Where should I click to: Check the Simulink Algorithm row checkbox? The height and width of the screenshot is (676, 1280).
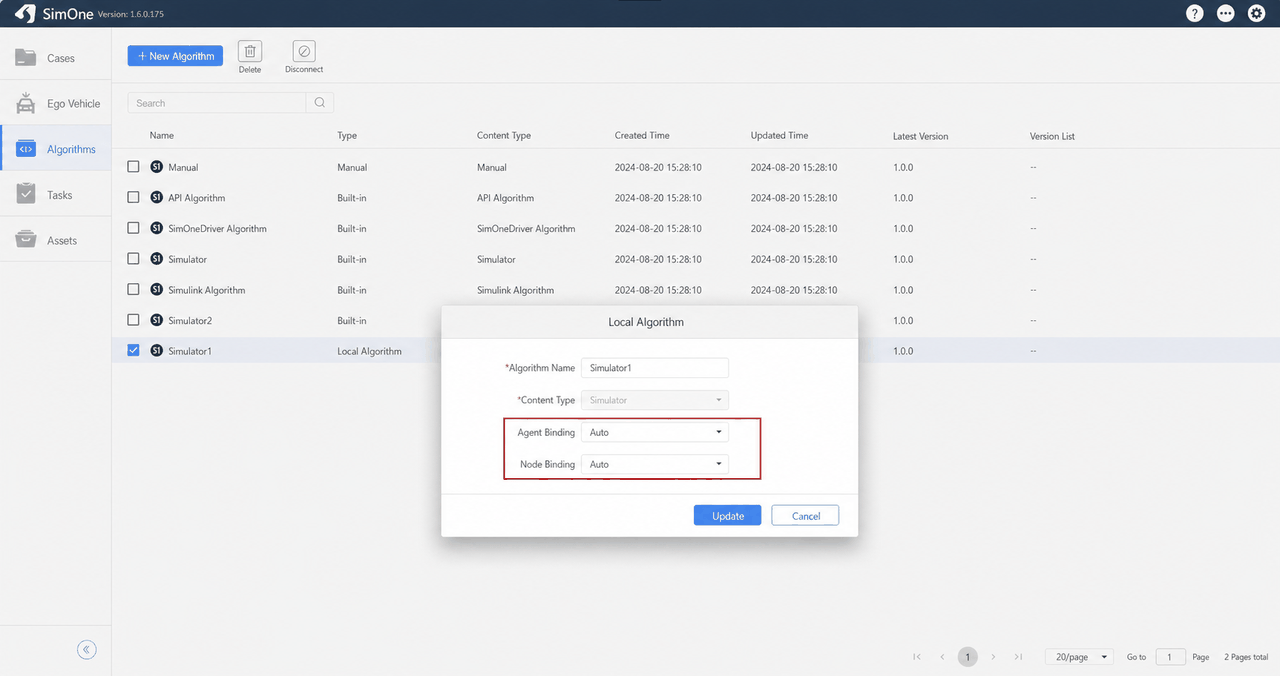tap(133, 290)
